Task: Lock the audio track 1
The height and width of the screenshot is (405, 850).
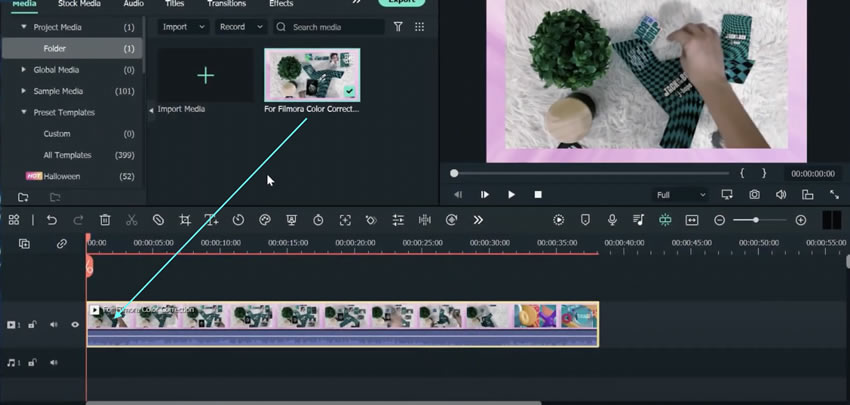Action: tap(33, 363)
